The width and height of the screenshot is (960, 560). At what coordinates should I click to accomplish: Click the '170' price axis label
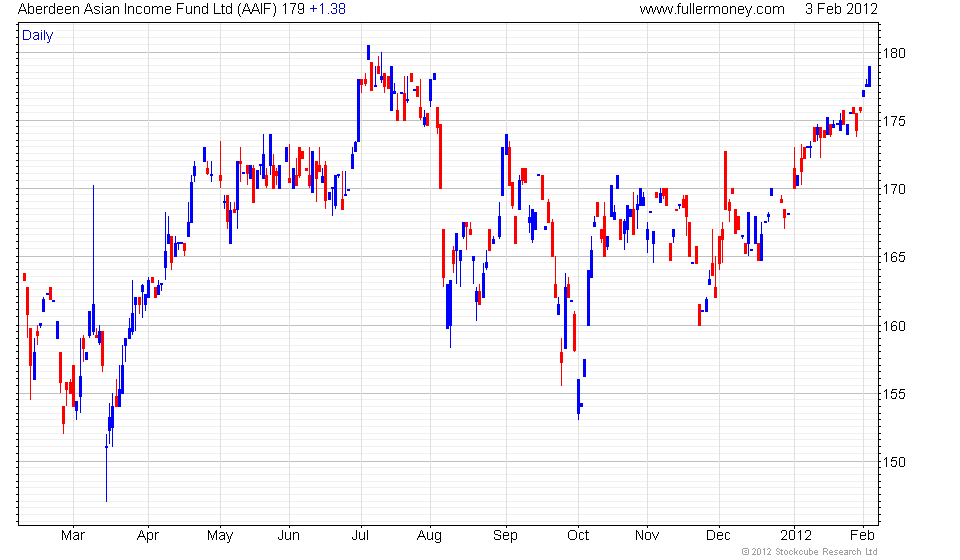[893, 190]
